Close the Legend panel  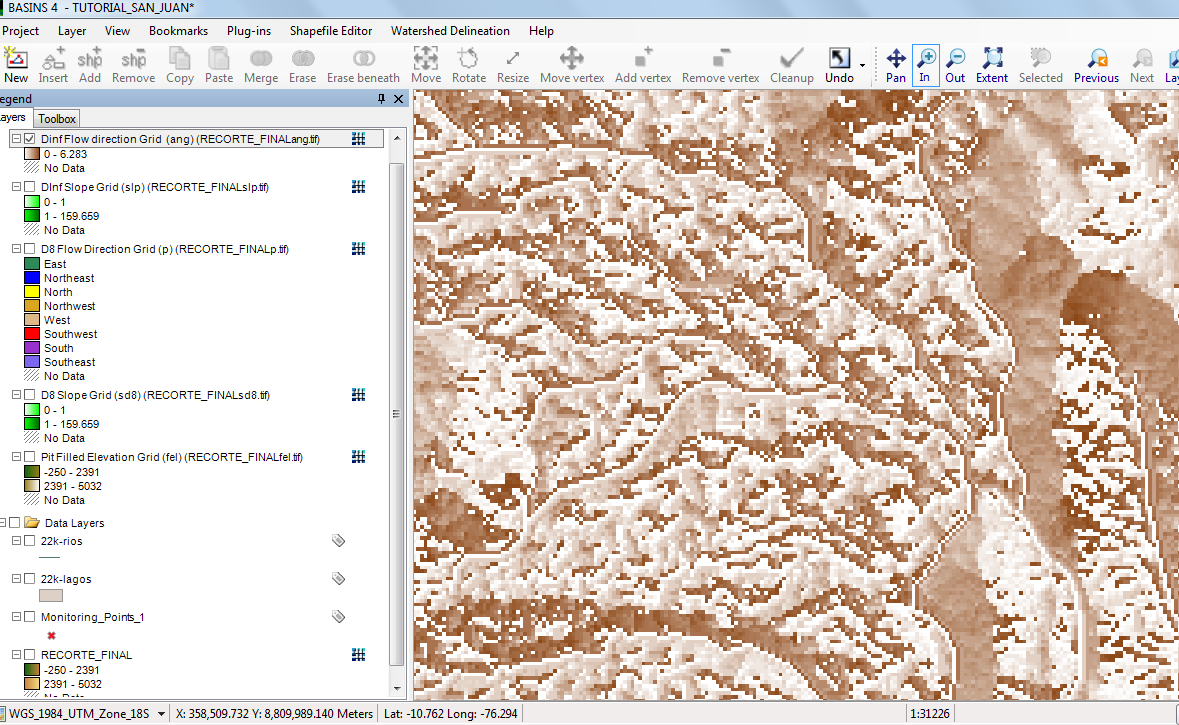coord(399,99)
